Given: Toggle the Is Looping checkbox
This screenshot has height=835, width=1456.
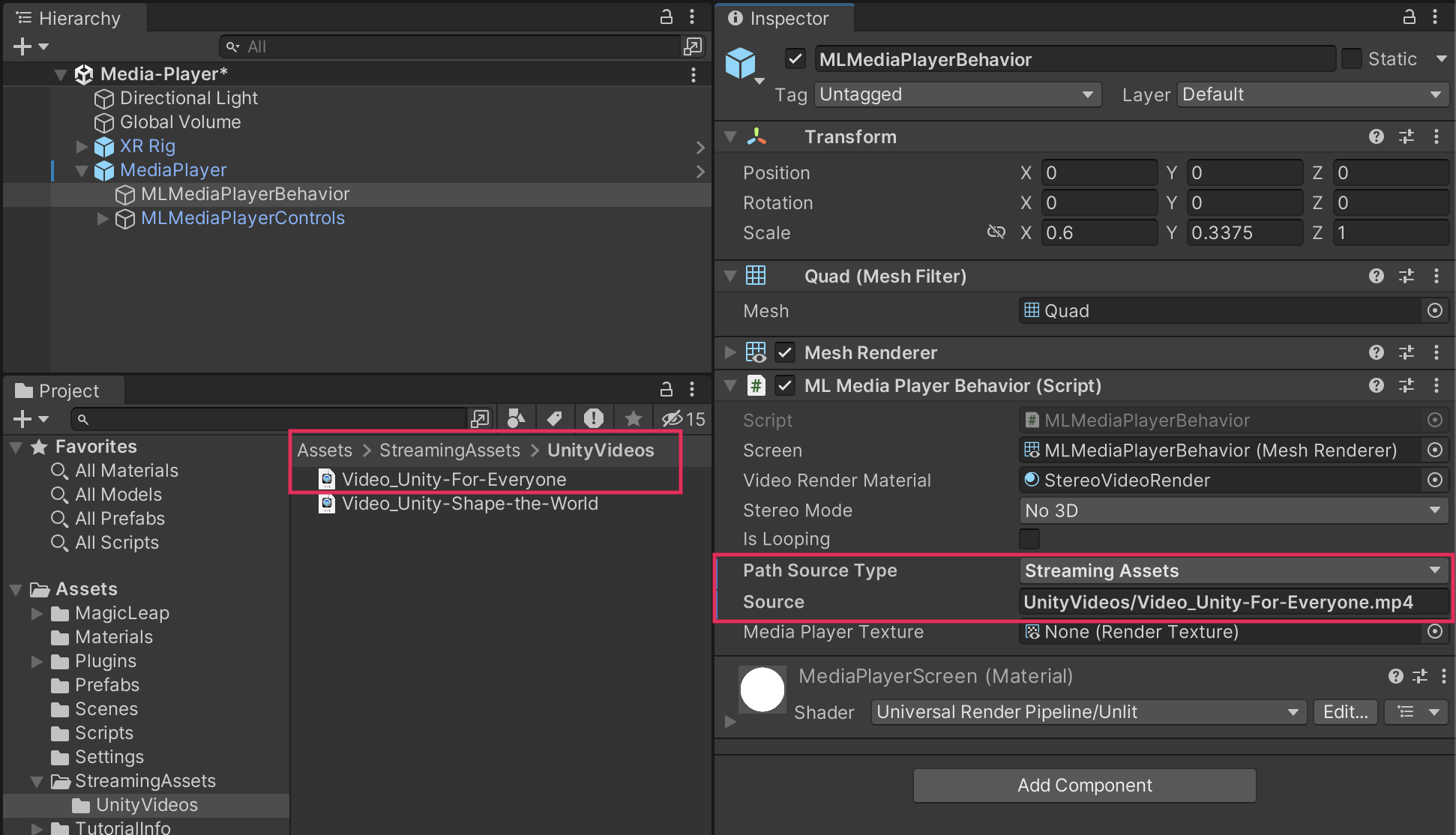Looking at the screenshot, I should [x=1029, y=539].
